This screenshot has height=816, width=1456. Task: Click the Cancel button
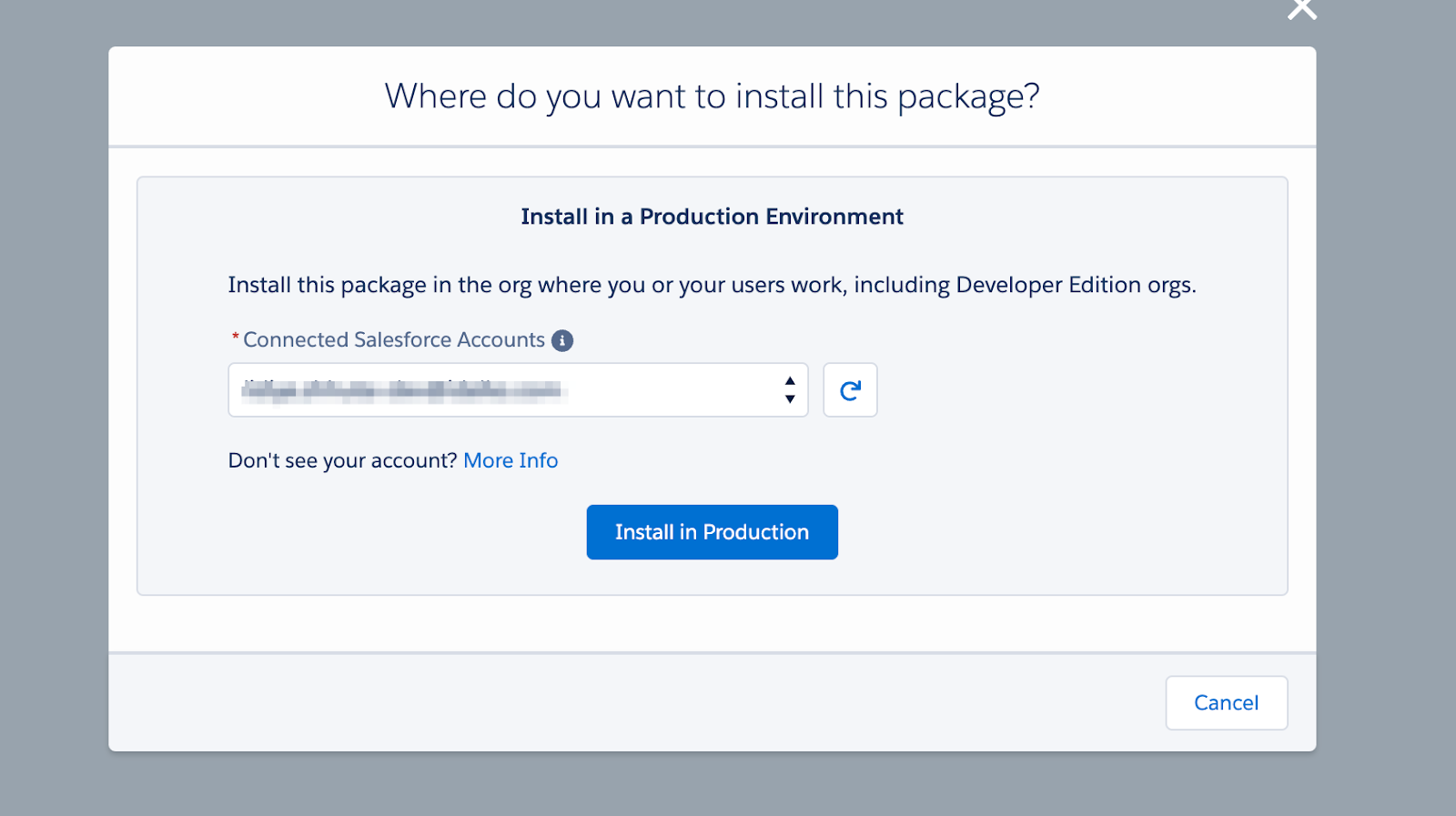pyautogui.click(x=1226, y=702)
